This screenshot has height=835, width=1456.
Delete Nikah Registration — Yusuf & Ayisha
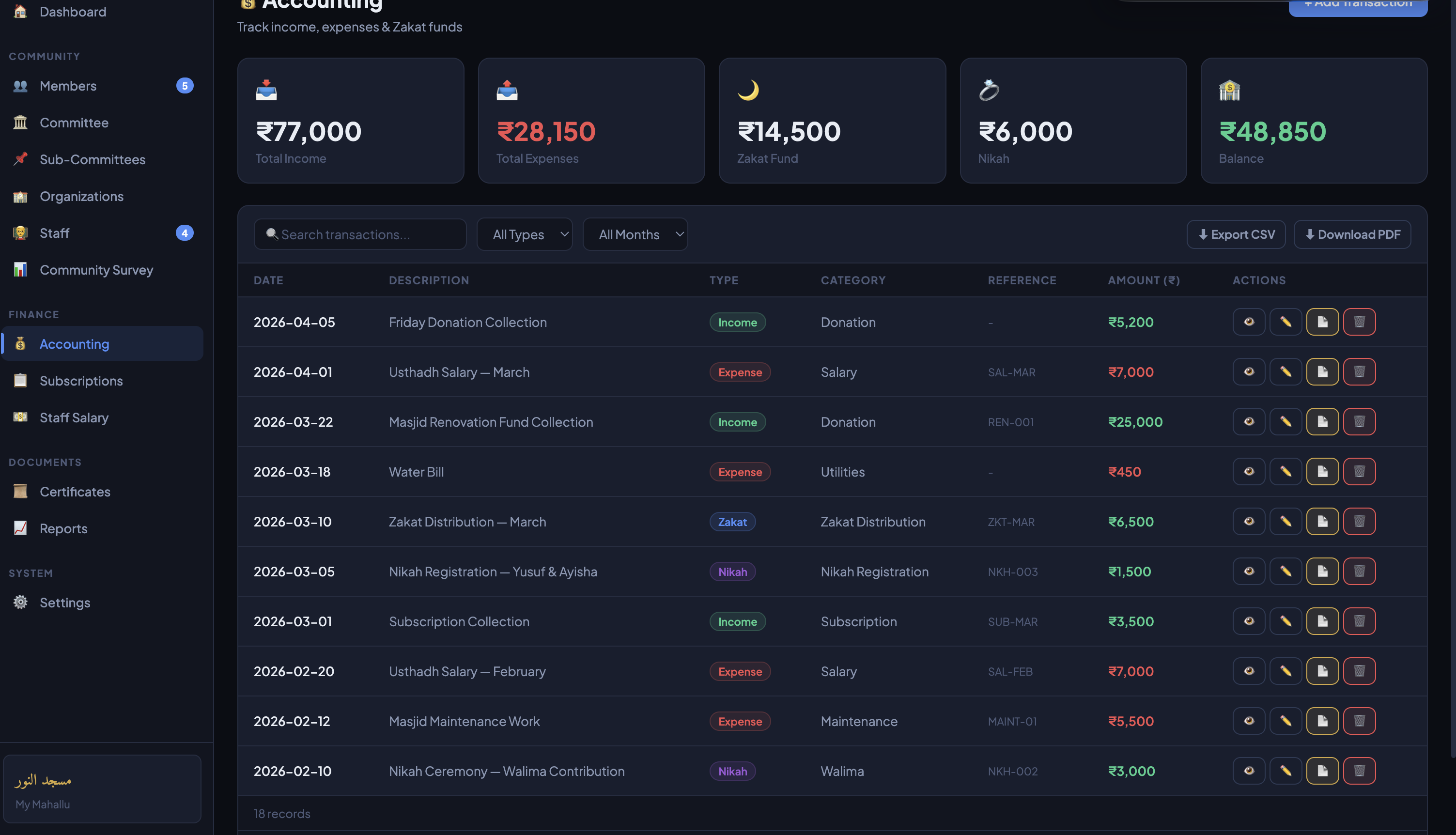1359,571
